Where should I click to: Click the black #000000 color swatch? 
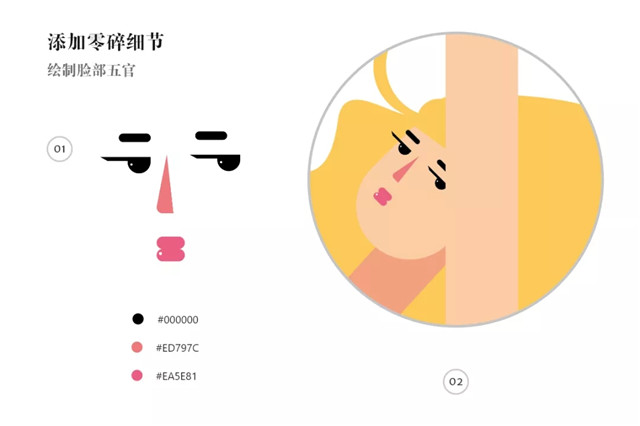pyautogui.click(x=138, y=319)
